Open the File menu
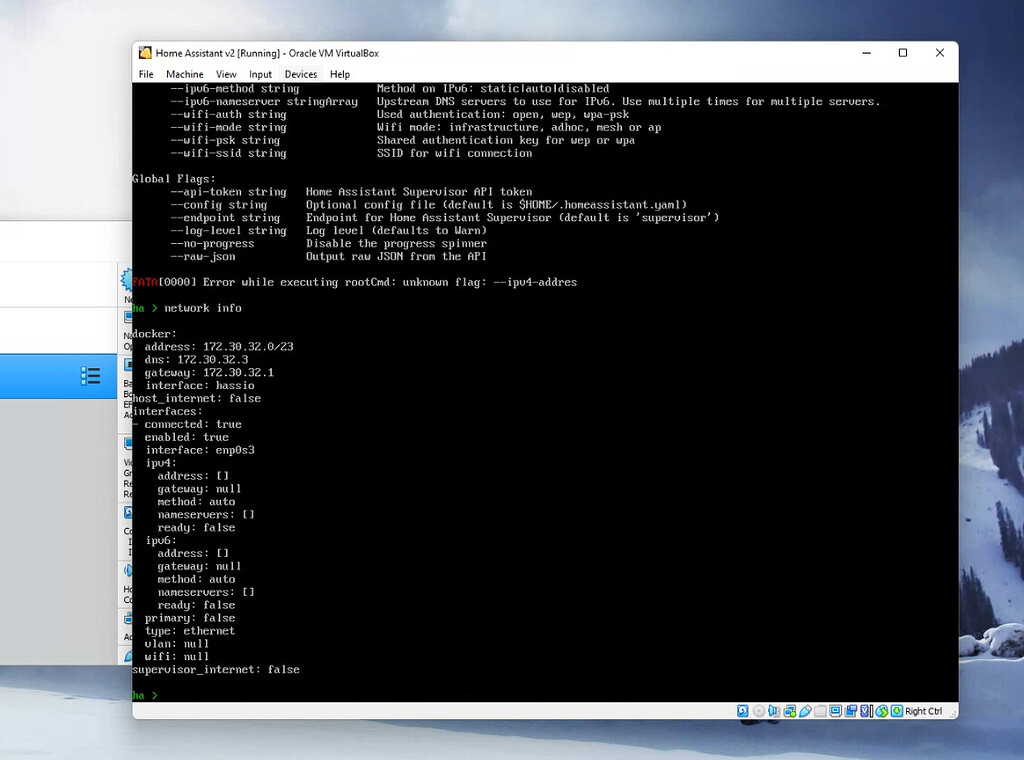This screenshot has height=760, width=1024. tap(146, 74)
